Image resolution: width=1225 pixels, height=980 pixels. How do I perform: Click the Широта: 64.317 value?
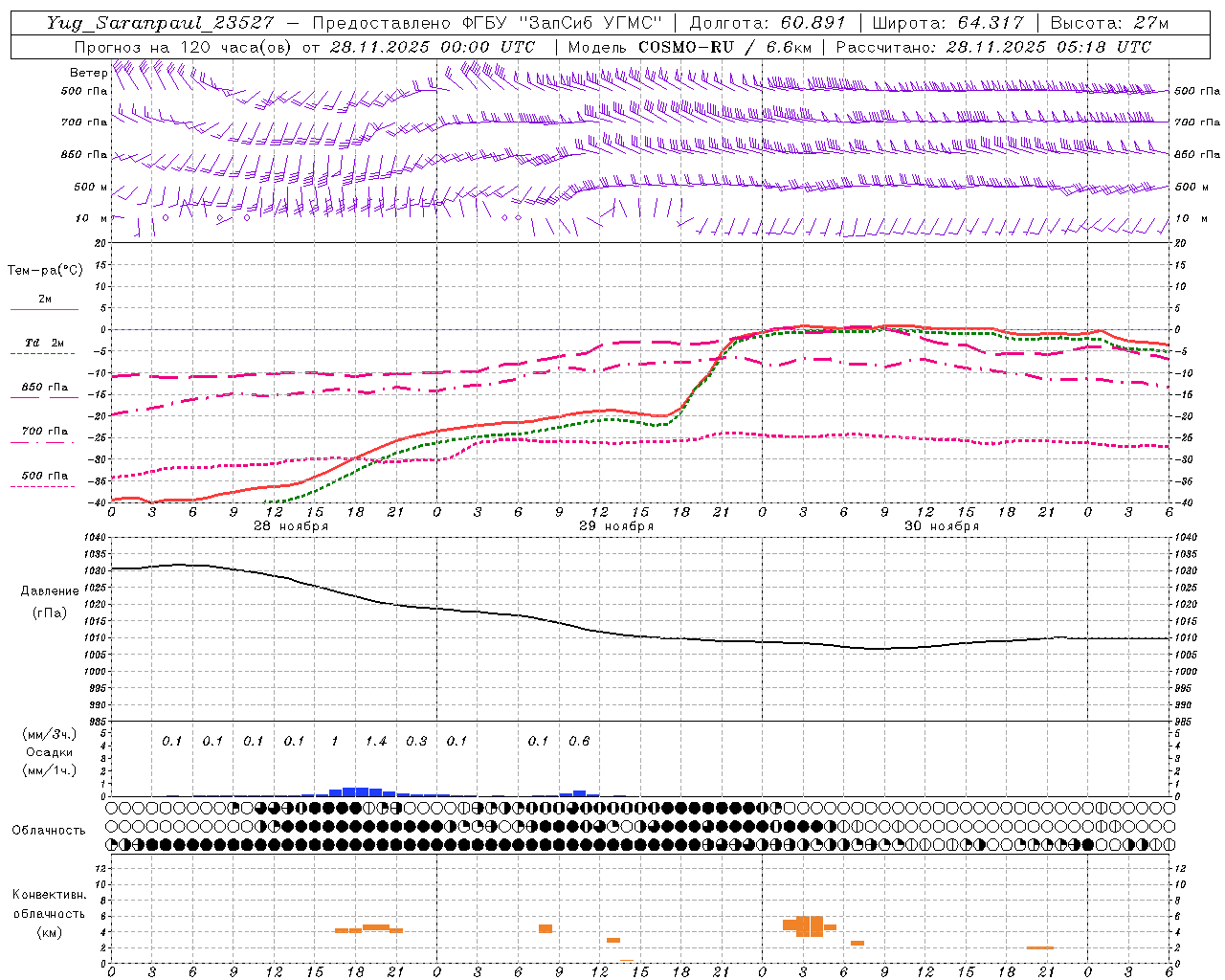pyautogui.click(x=947, y=23)
